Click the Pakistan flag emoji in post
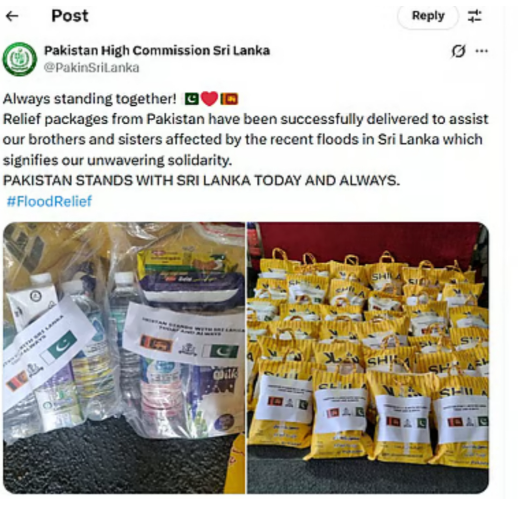518x510 pixels. pyautogui.click(x=192, y=99)
